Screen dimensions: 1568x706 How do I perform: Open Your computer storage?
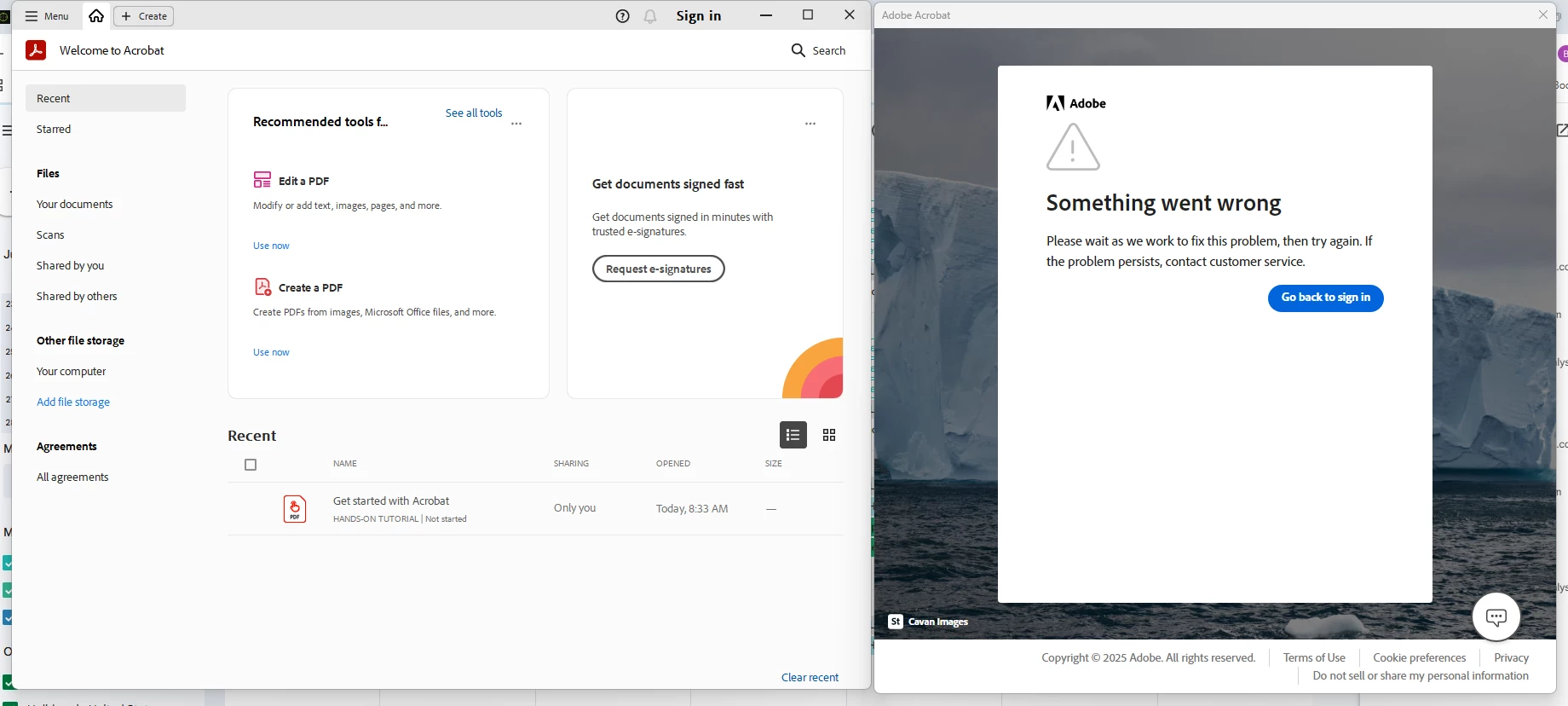click(x=72, y=371)
